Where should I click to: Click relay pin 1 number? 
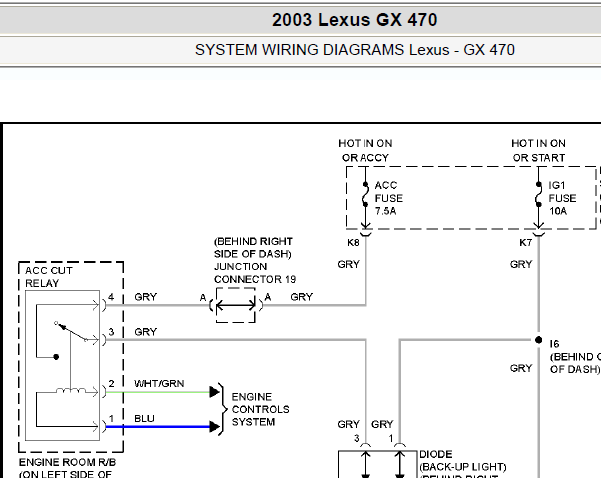click(111, 419)
